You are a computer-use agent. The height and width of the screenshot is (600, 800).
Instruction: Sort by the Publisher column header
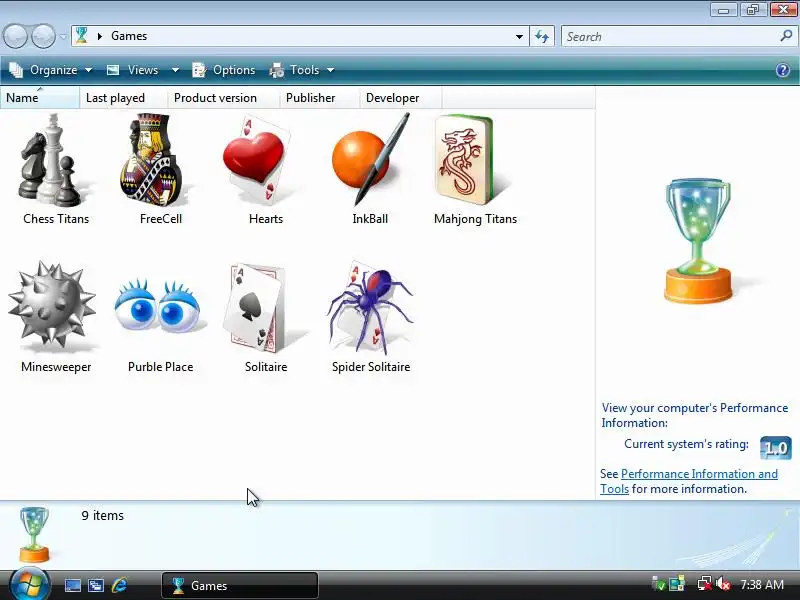point(319,97)
